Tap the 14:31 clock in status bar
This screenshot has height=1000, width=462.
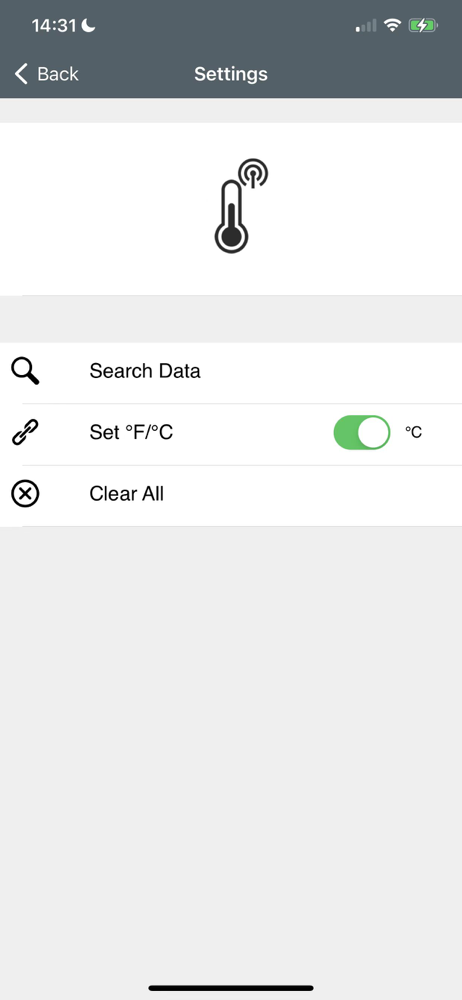(x=54, y=26)
